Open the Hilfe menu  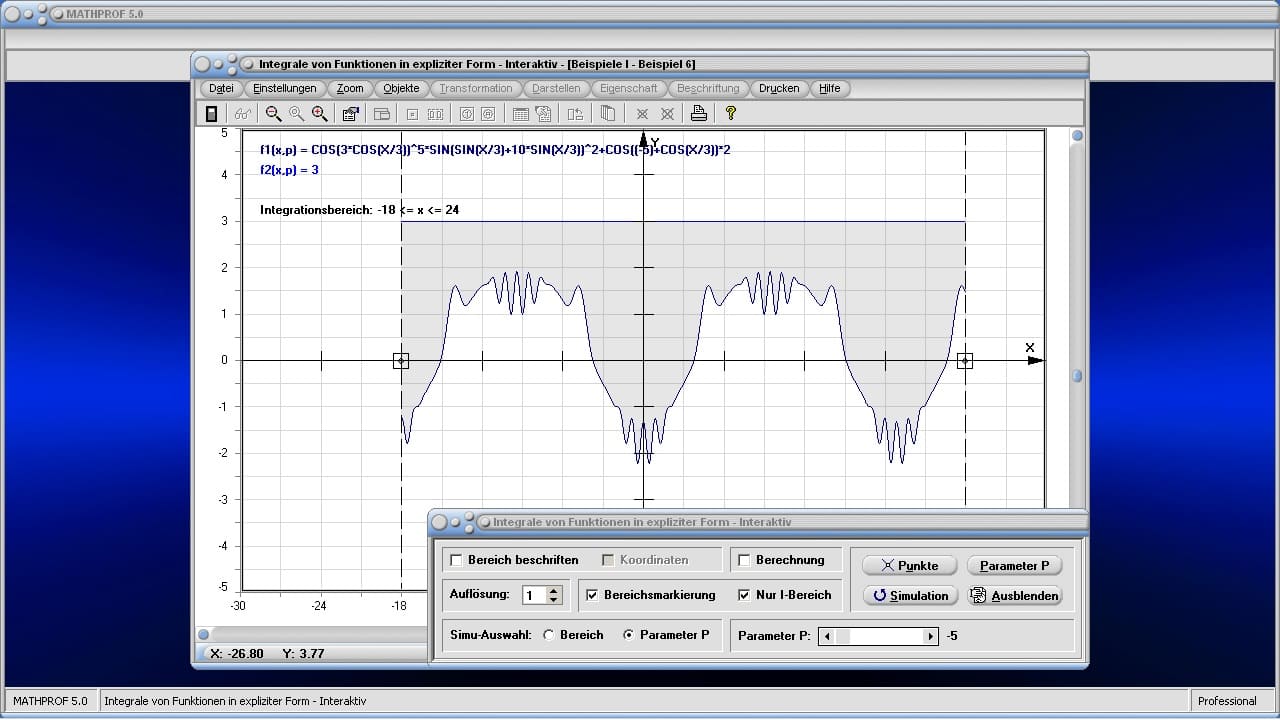(830, 88)
